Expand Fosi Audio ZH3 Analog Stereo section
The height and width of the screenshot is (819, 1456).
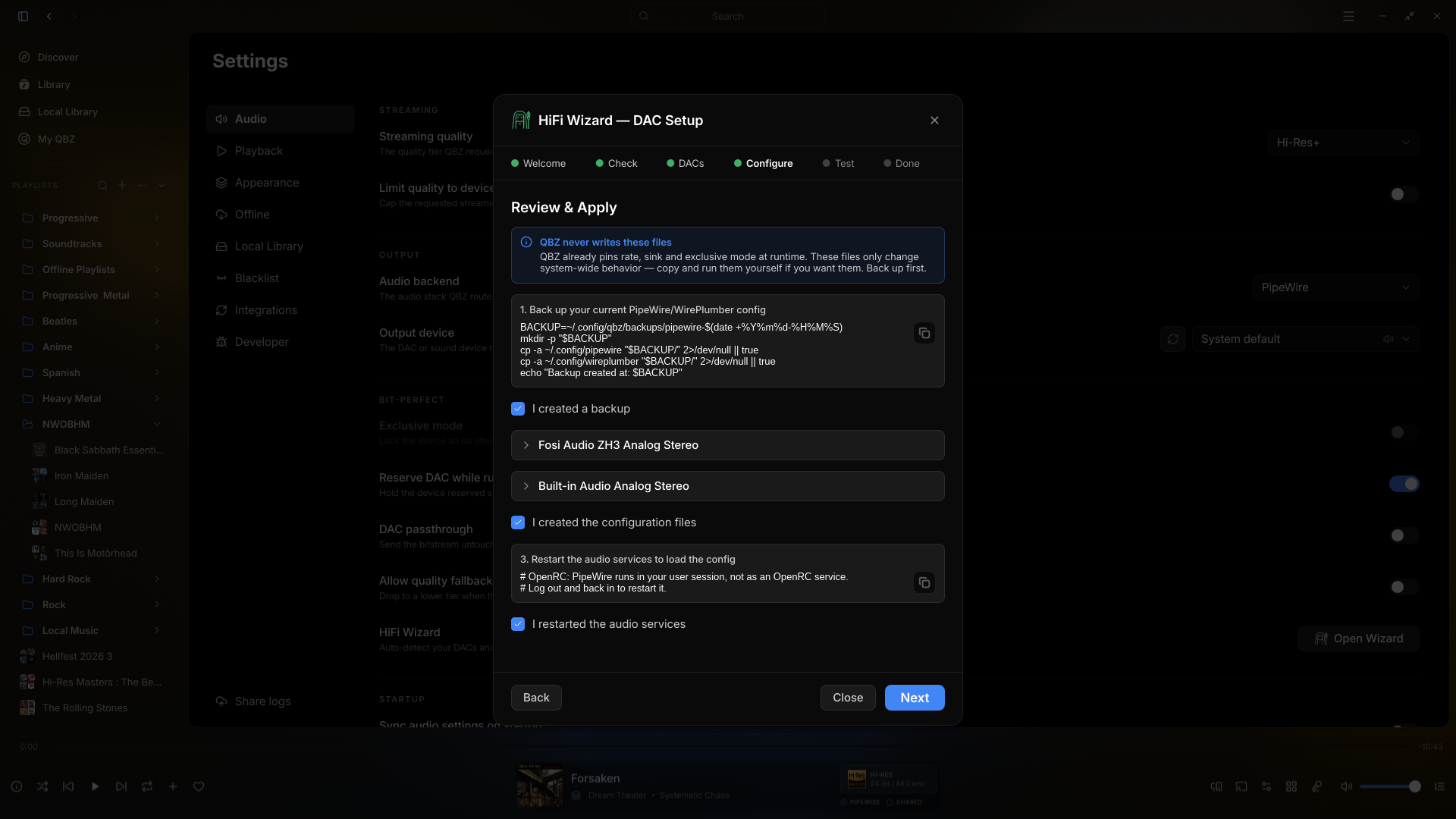coord(727,445)
